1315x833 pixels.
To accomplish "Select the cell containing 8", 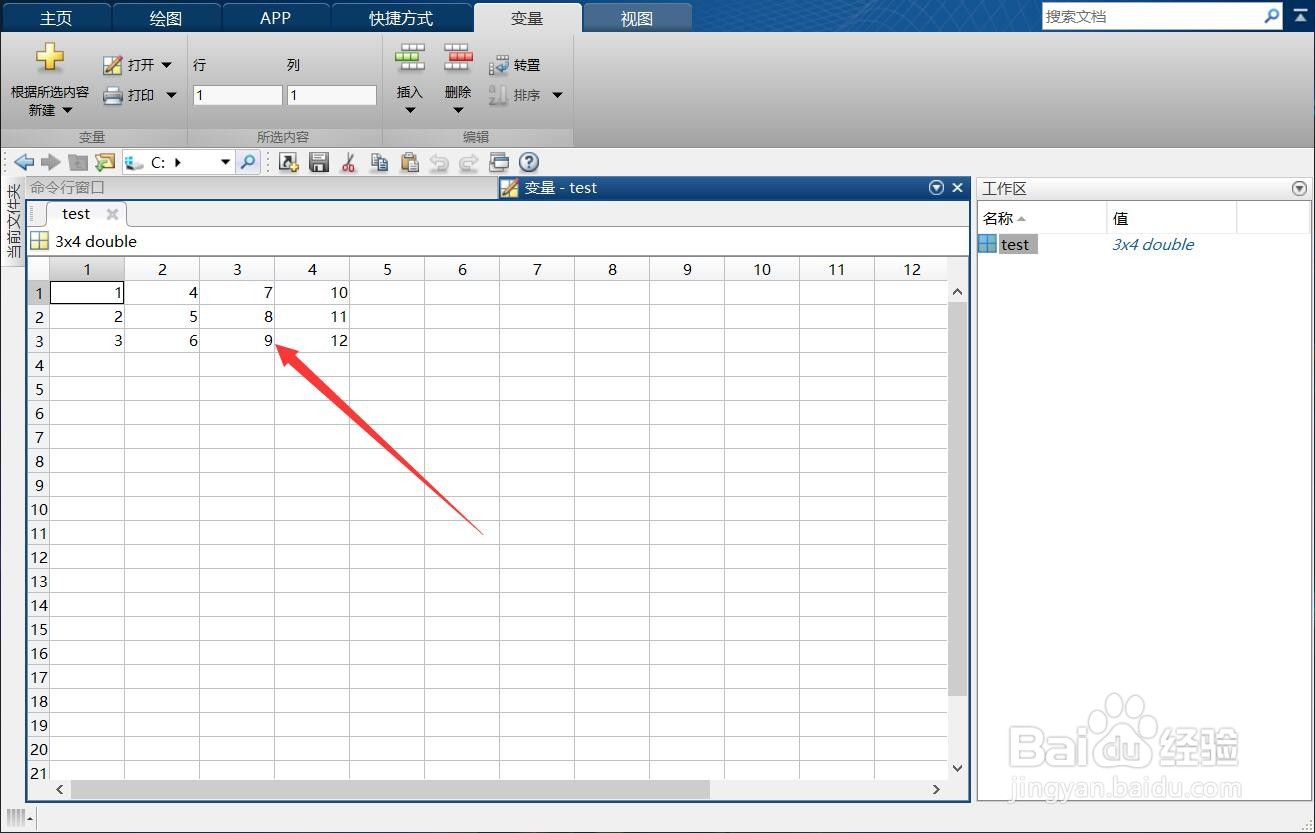I will point(237,316).
